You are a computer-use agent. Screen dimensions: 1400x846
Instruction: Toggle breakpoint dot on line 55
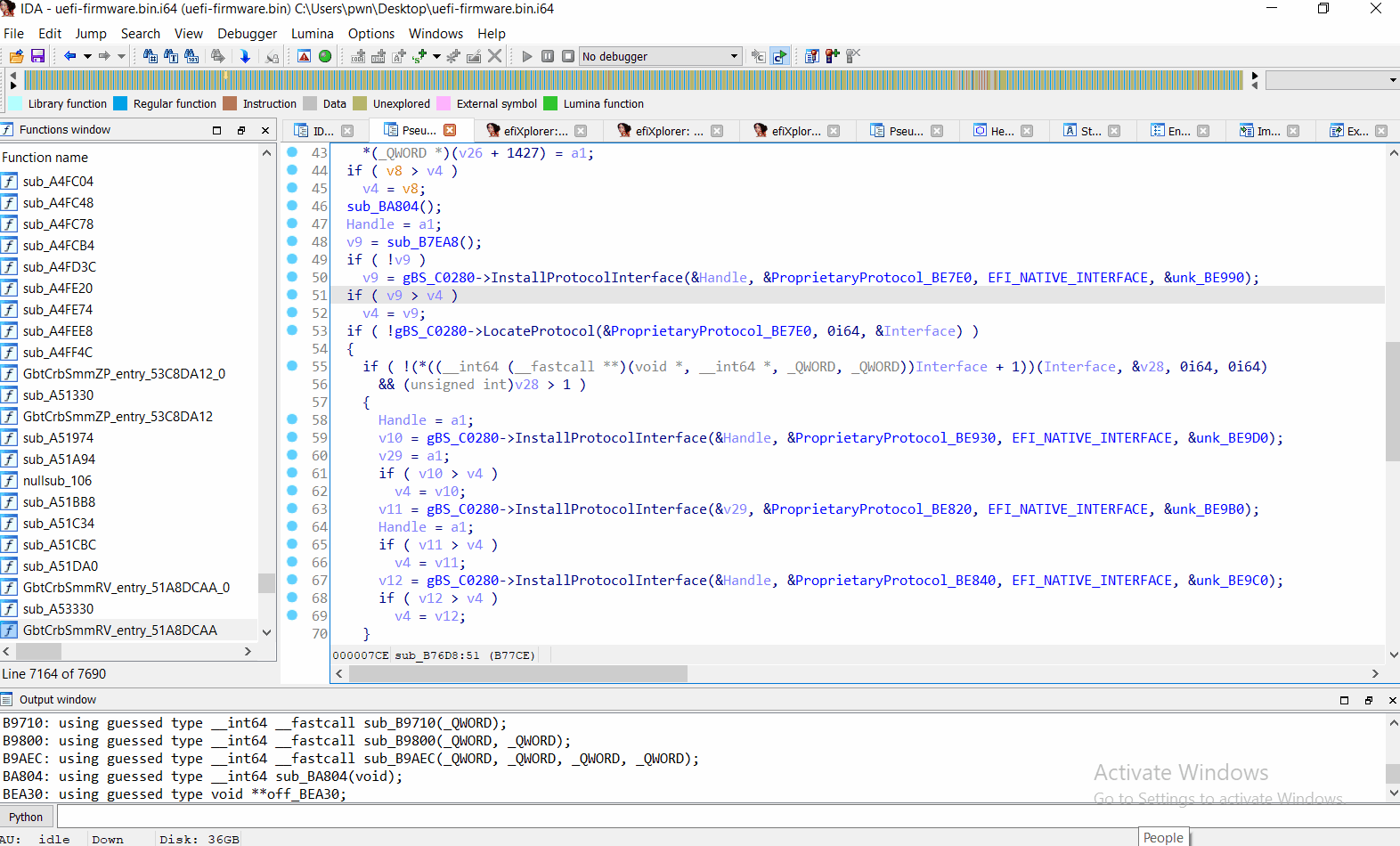(x=292, y=366)
